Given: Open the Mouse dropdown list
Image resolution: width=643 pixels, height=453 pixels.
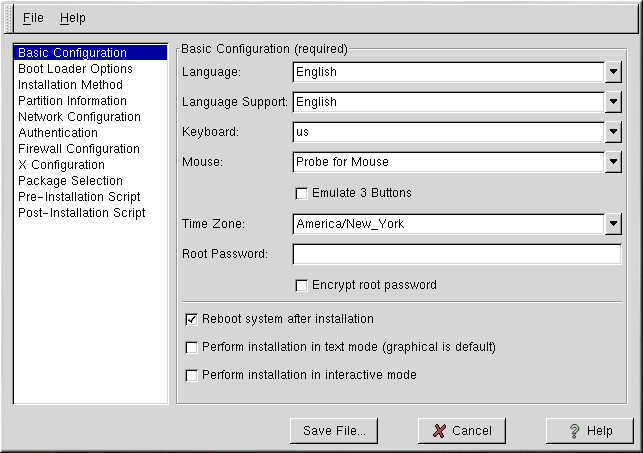Looking at the screenshot, I should point(613,162).
